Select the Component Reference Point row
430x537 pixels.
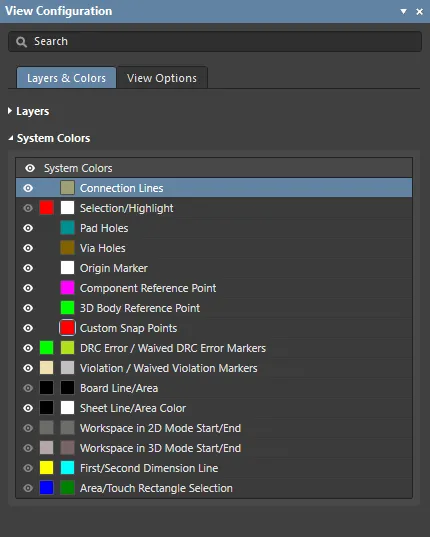(214, 288)
